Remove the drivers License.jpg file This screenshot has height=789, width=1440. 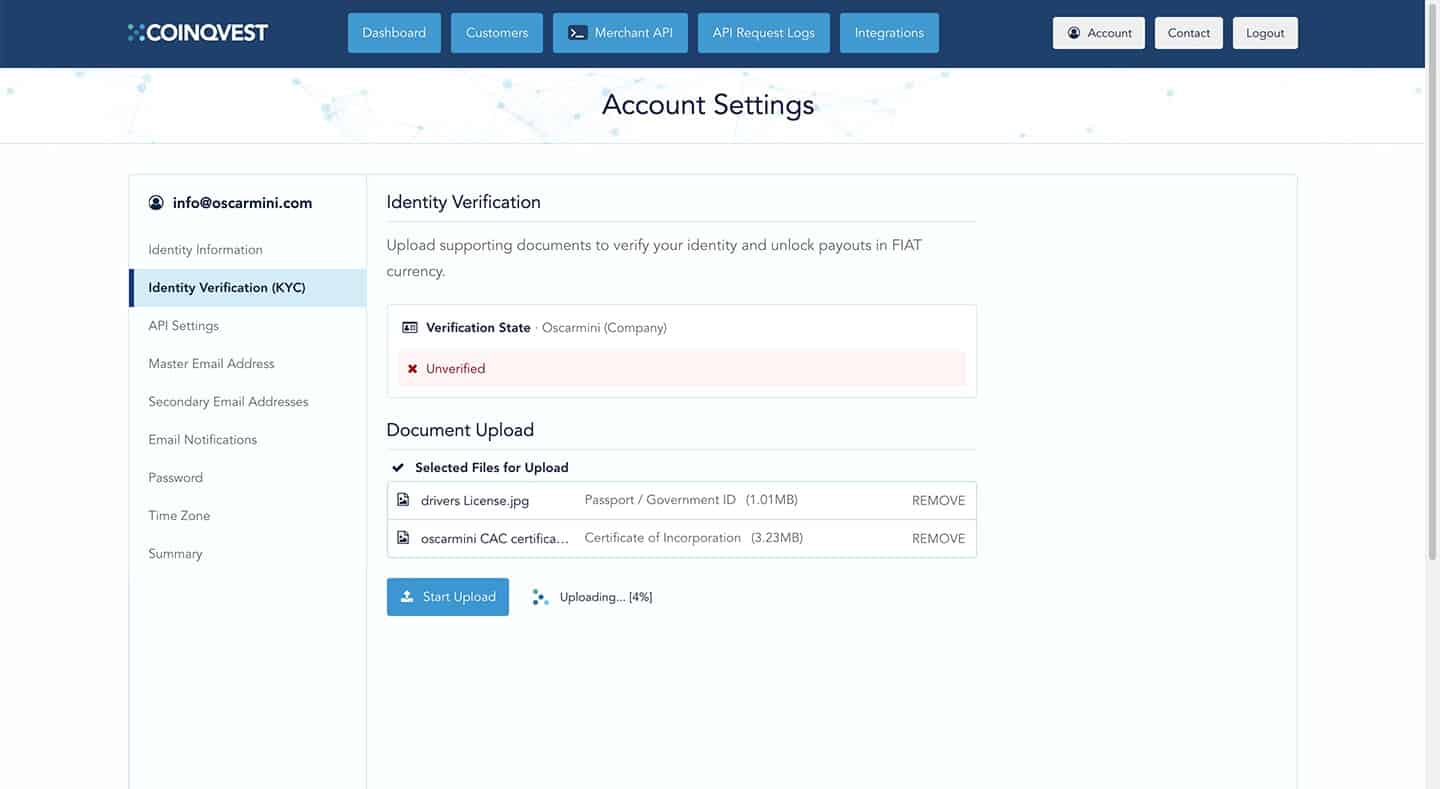point(938,501)
